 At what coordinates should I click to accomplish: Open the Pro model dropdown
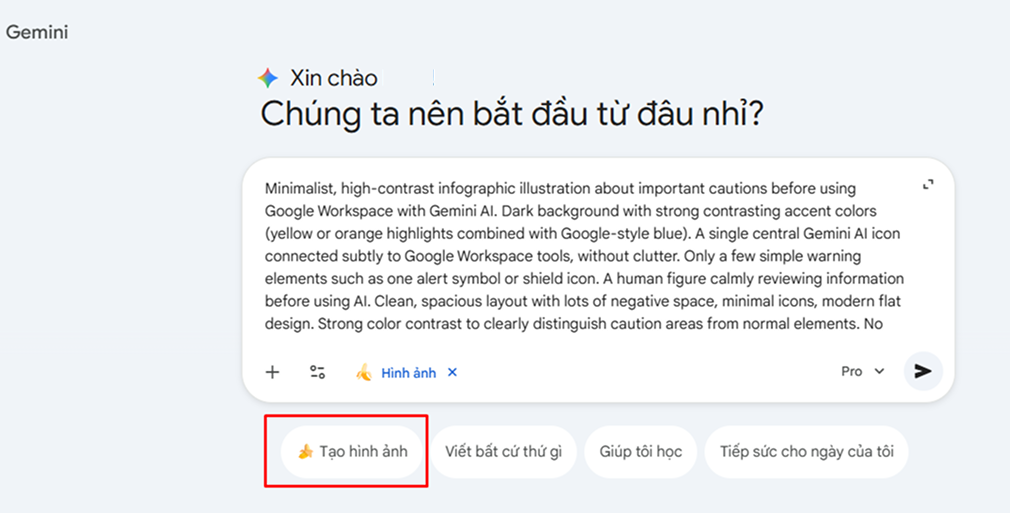[x=862, y=371]
